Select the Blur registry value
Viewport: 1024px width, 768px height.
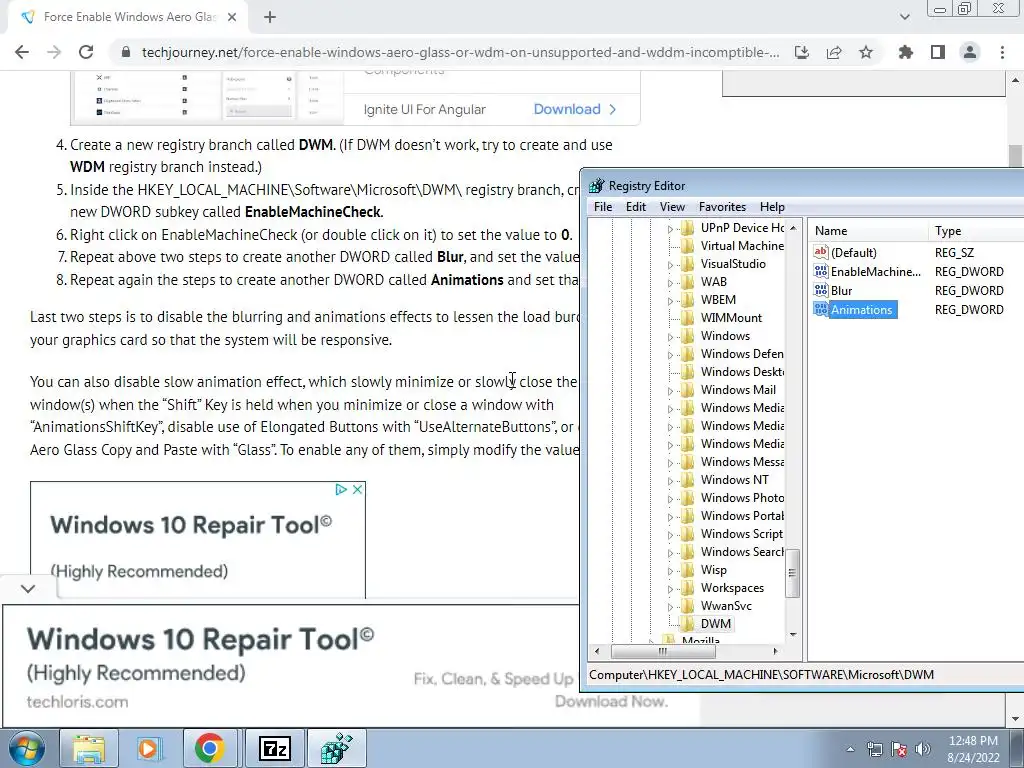(841, 291)
